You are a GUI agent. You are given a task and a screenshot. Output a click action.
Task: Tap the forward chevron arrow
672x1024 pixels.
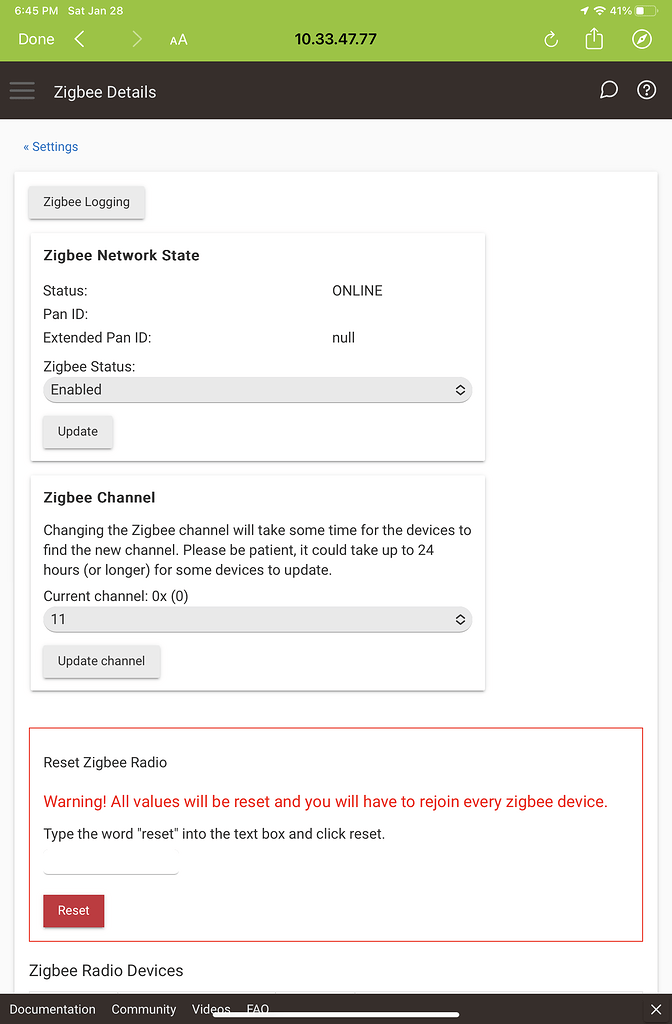136,39
